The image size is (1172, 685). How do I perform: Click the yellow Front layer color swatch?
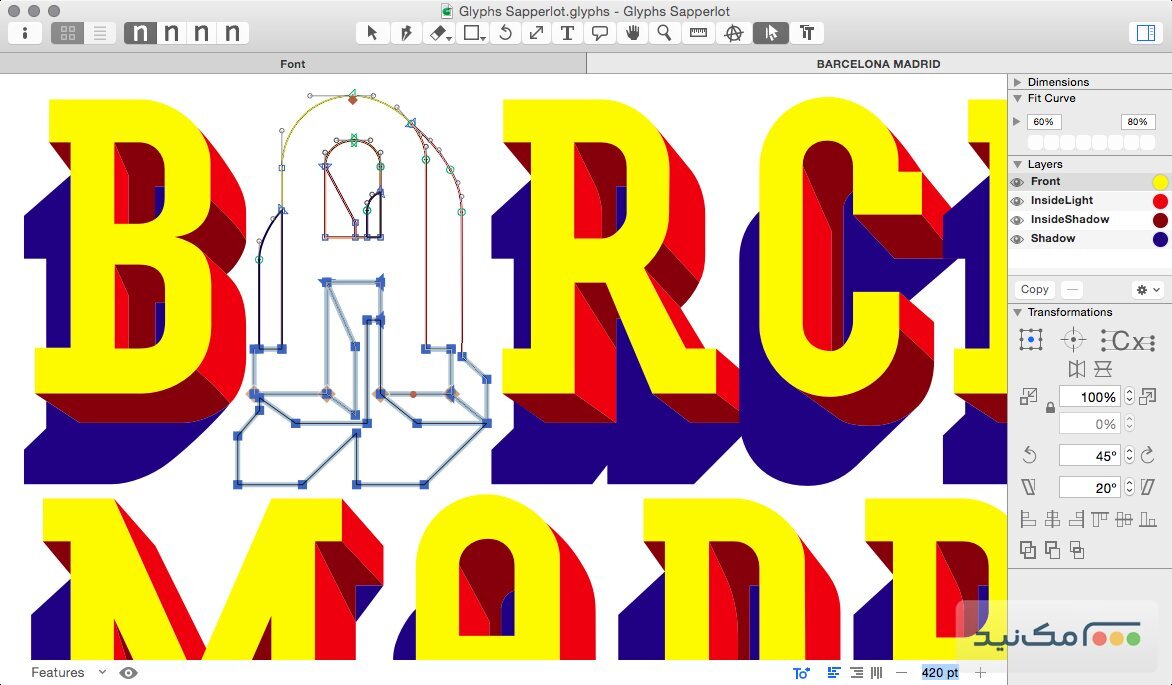[x=1160, y=182]
